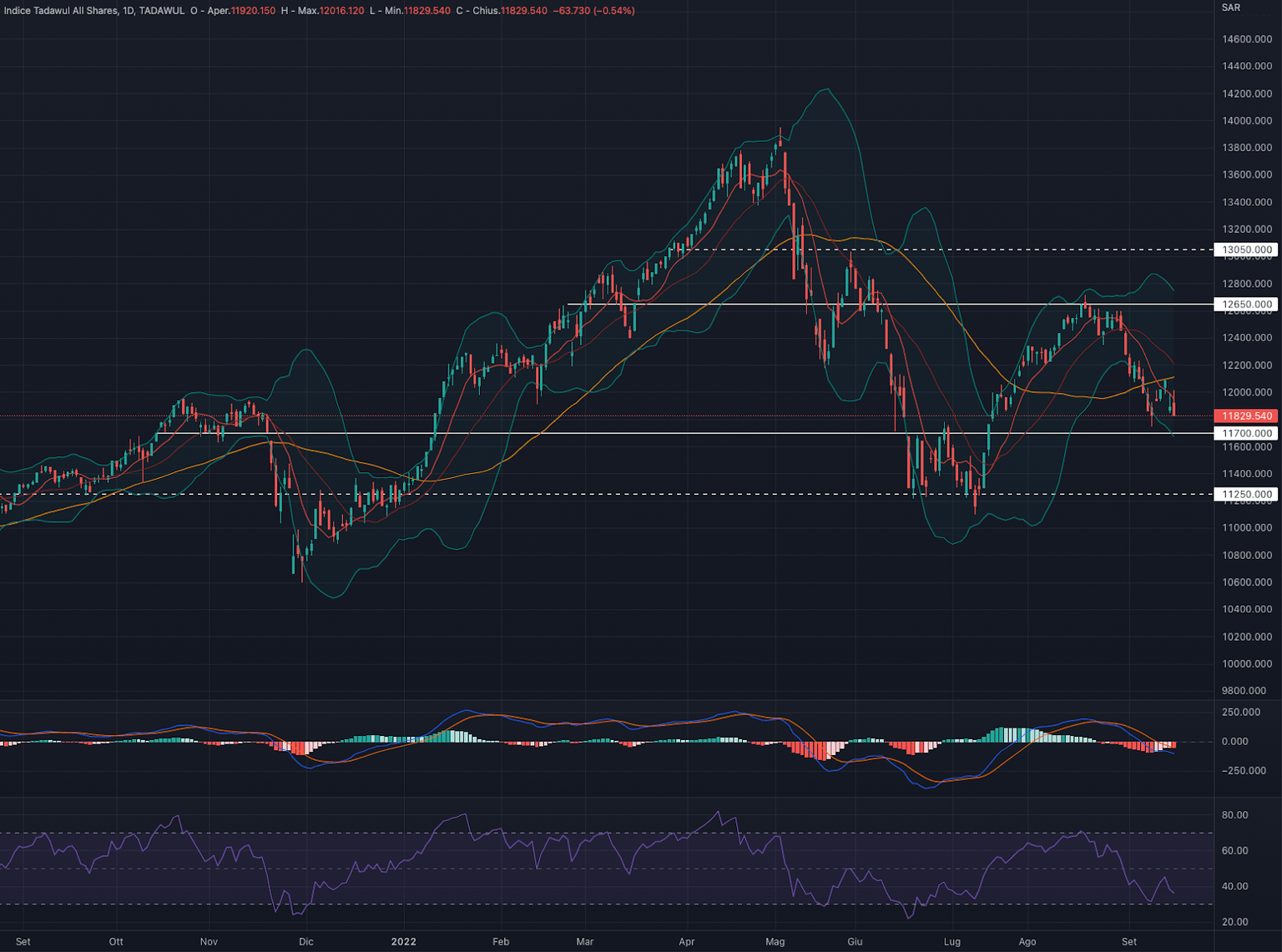This screenshot has width=1282, height=952.
Task: Click the SAR currency label
Action: click(x=1230, y=8)
